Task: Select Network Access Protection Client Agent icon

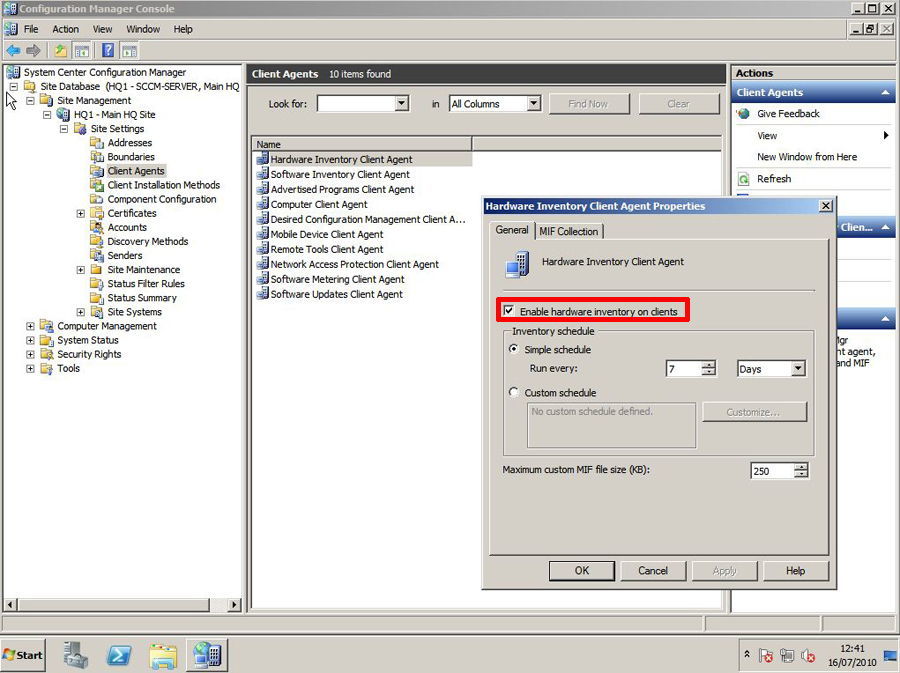Action: click(262, 263)
